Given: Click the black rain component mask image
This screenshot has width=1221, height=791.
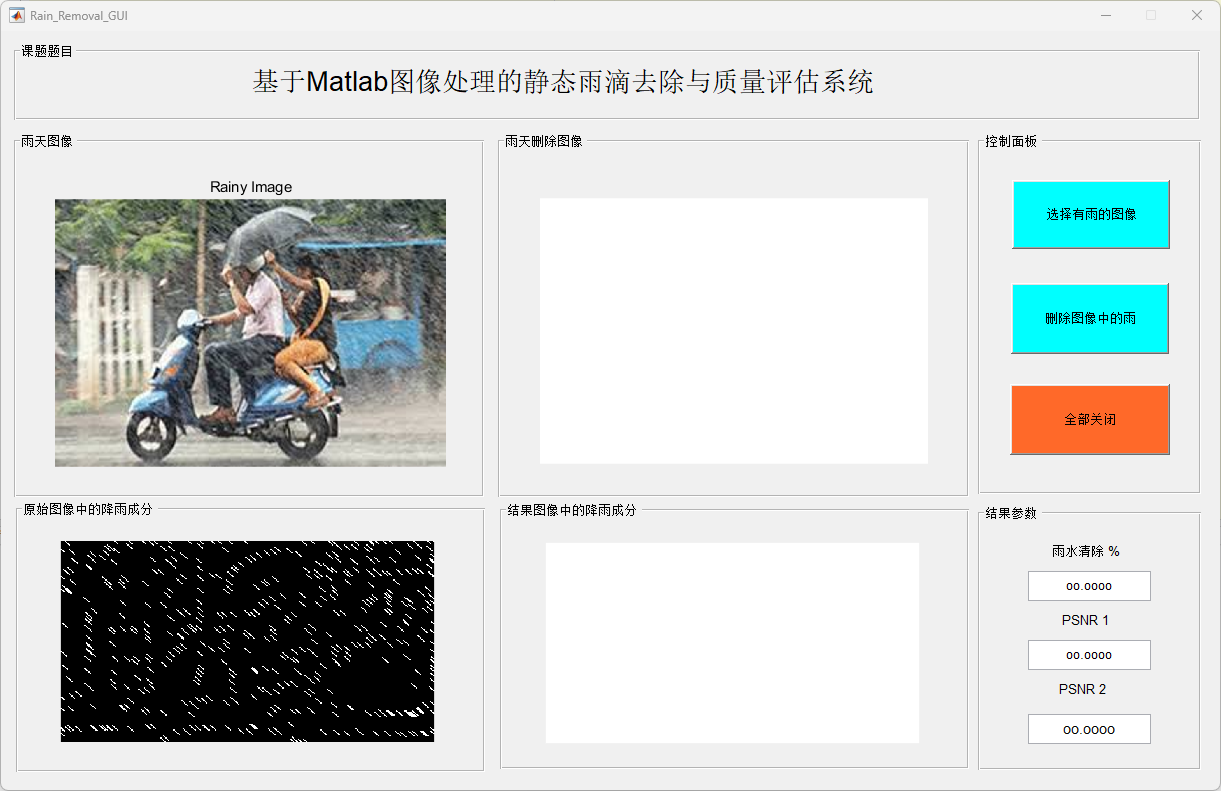Looking at the screenshot, I should tap(247, 641).
